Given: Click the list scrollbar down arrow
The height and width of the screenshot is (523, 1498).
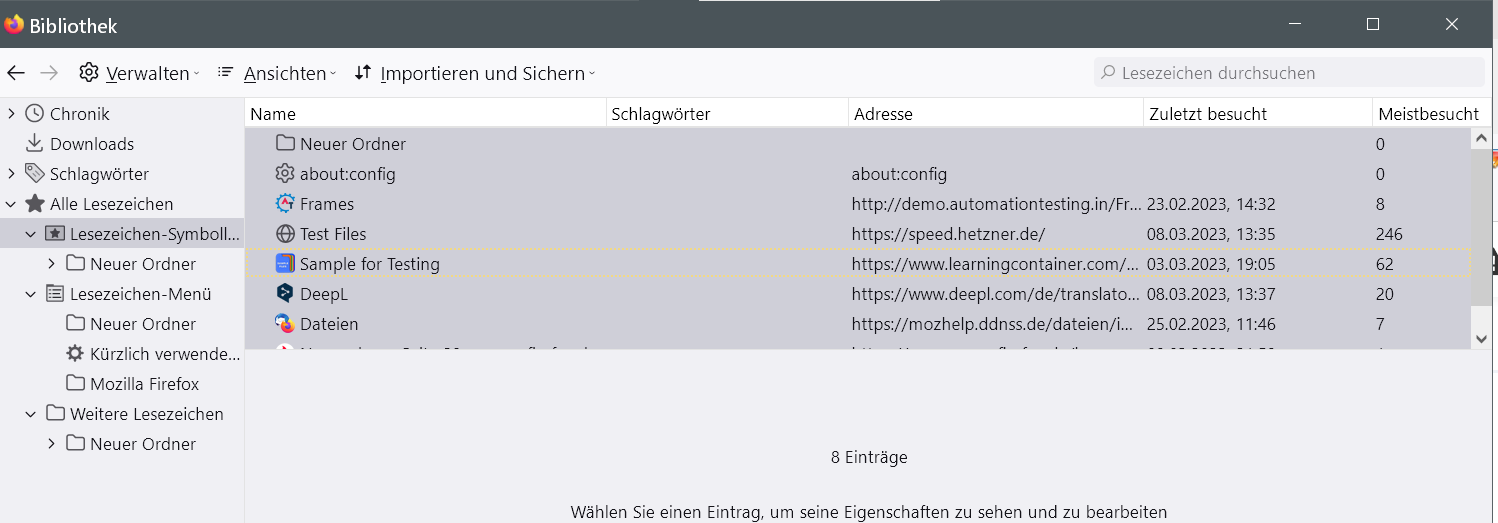Looking at the screenshot, I should coord(1482,339).
